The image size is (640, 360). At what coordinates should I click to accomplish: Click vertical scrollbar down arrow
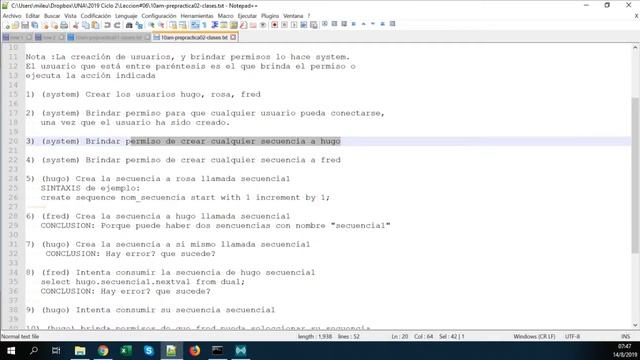(635, 325)
